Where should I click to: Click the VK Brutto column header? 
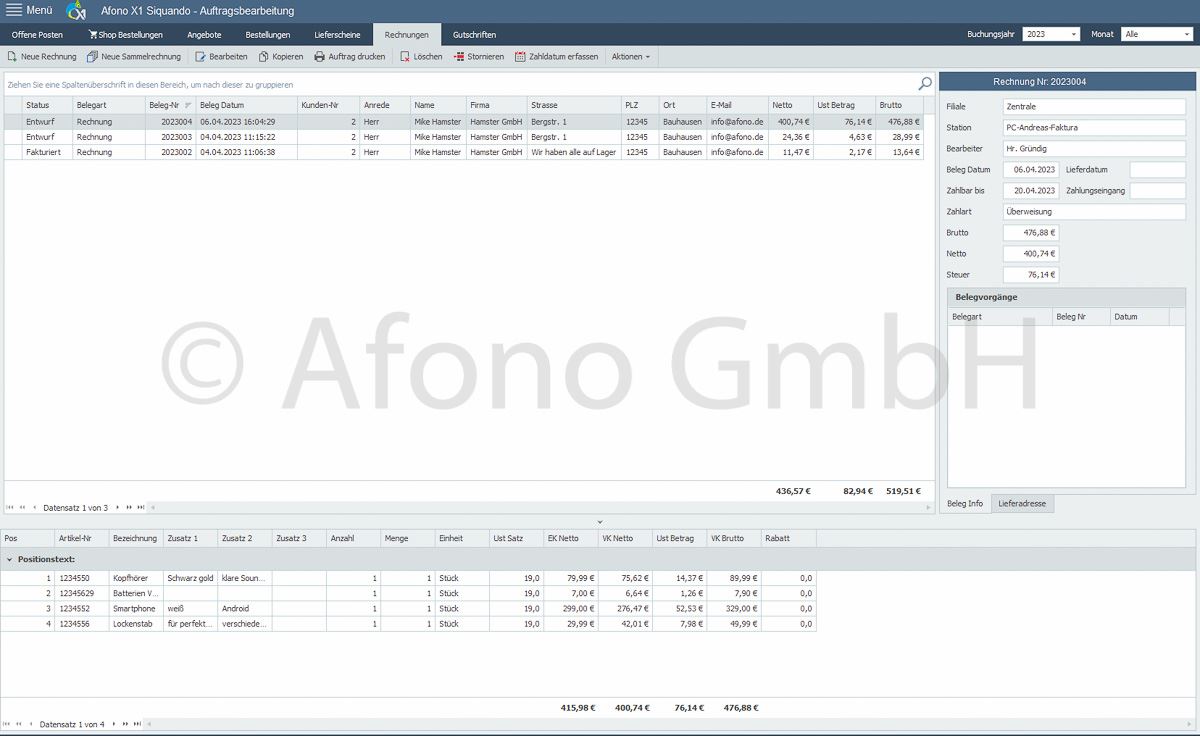pos(734,538)
